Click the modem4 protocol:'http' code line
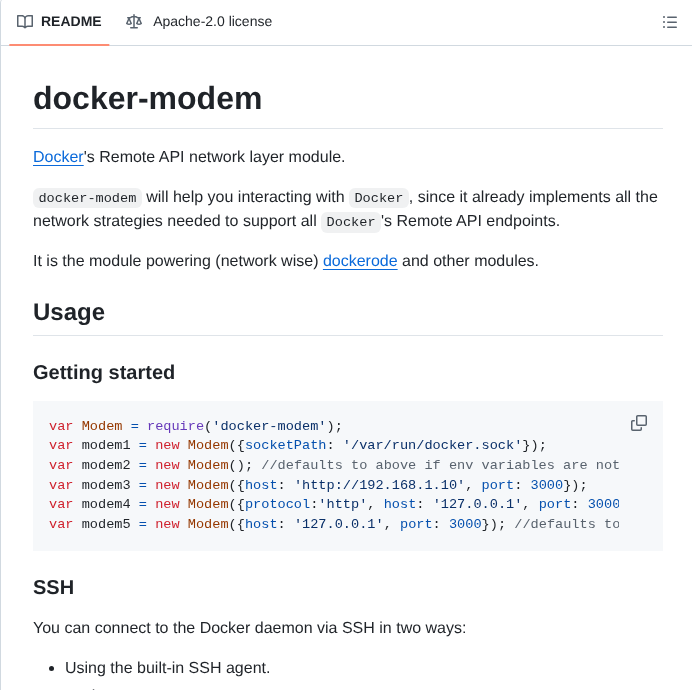Viewport: 692px width, 690px height. tap(334, 504)
